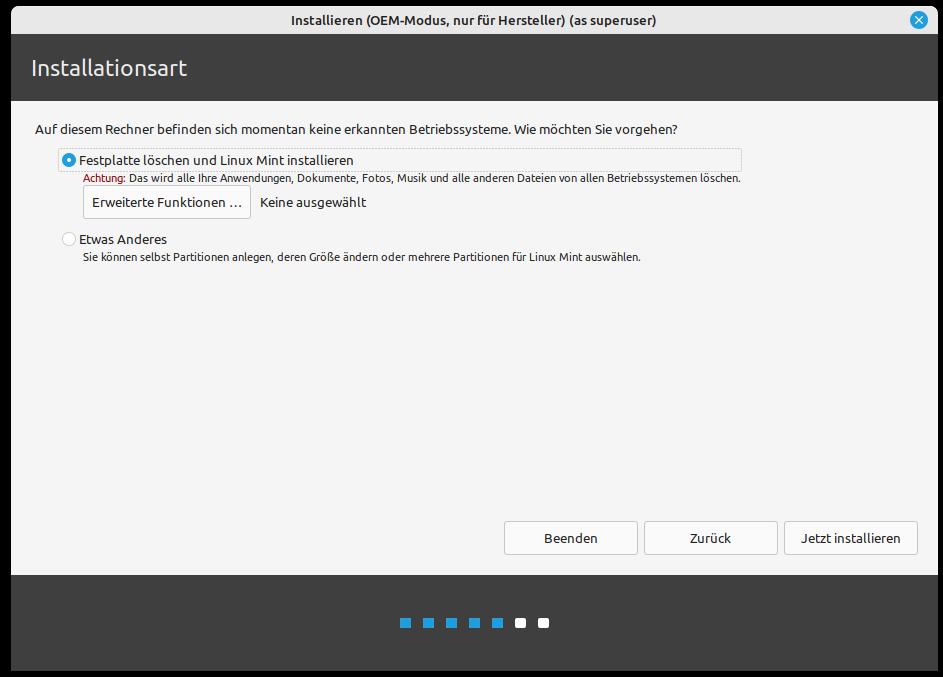Image resolution: width=943 pixels, height=677 pixels.
Task: Click the red "Achtung" warning text
Action: point(104,178)
